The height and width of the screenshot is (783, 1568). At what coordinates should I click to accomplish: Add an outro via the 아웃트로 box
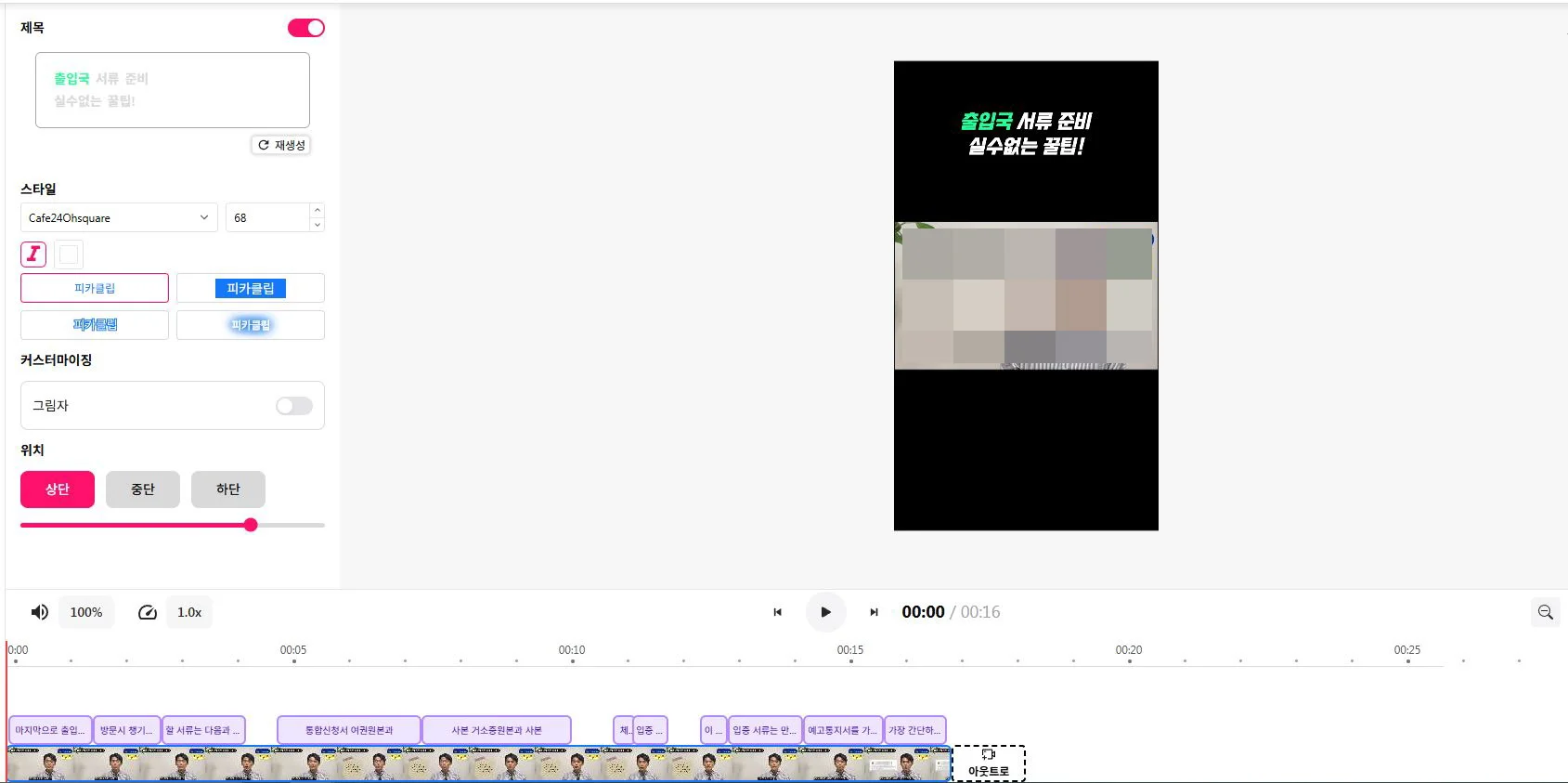coord(989,763)
